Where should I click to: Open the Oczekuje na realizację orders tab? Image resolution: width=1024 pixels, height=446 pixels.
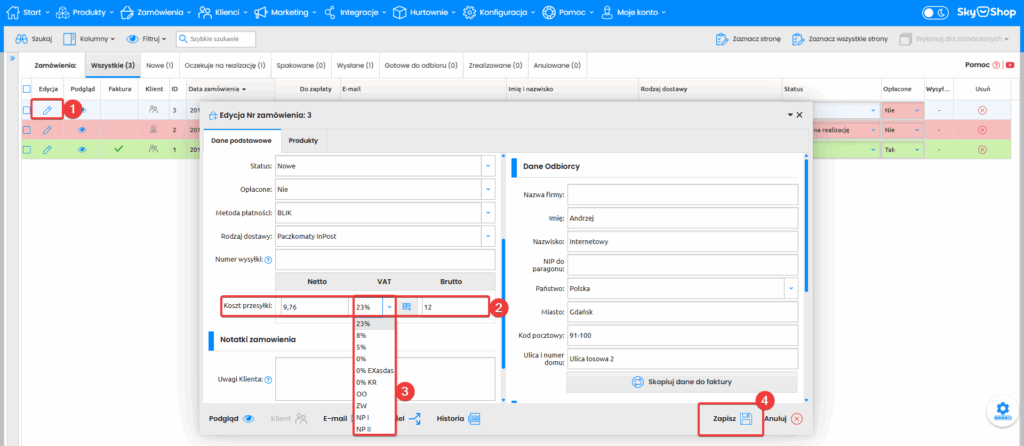[225, 65]
